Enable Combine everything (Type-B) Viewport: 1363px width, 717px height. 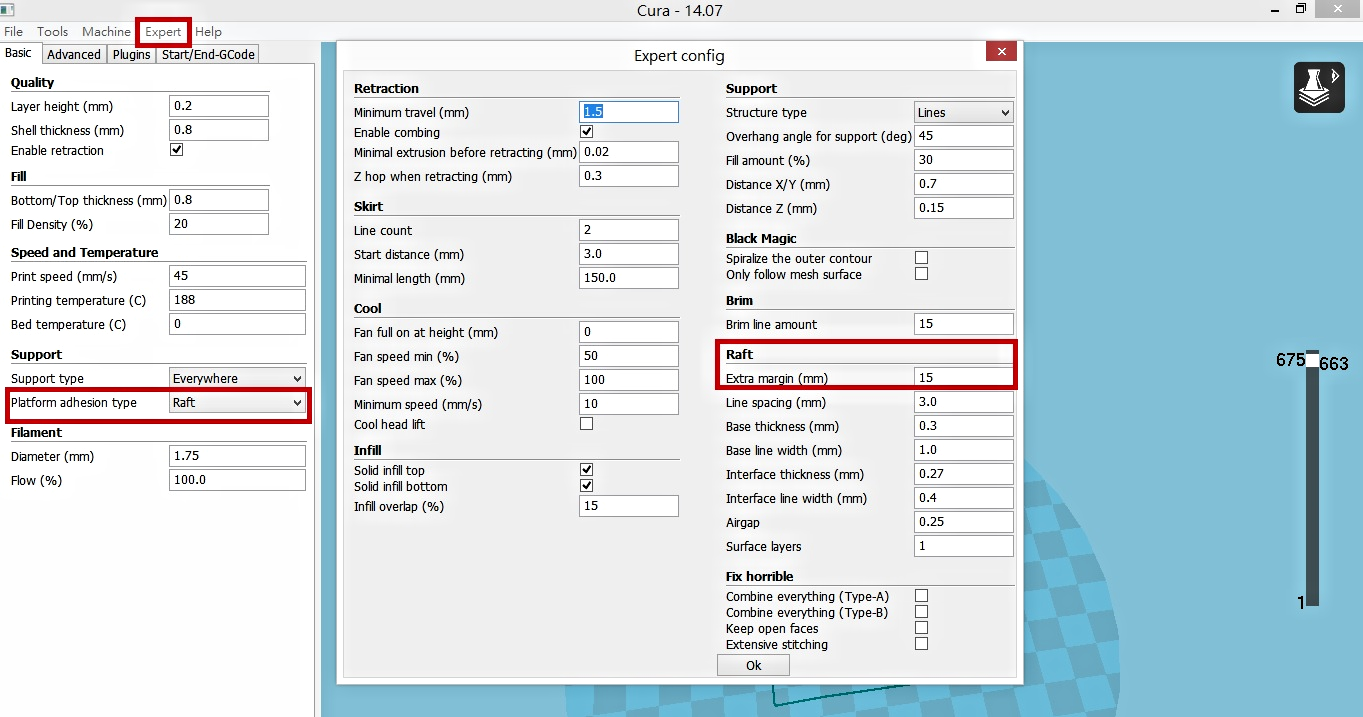coord(922,612)
